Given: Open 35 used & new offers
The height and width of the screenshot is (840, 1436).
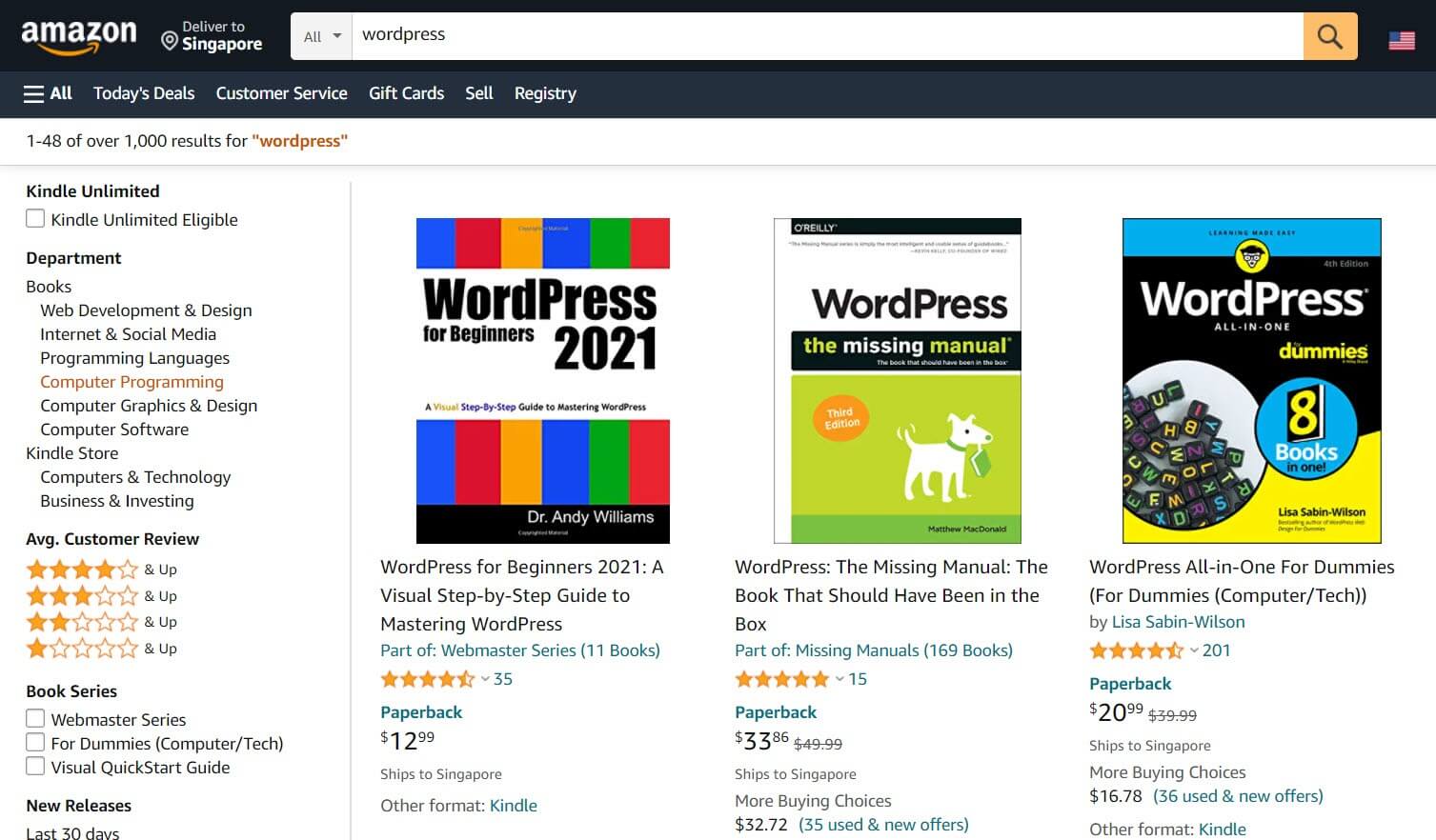Looking at the screenshot, I should click(883, 825).
